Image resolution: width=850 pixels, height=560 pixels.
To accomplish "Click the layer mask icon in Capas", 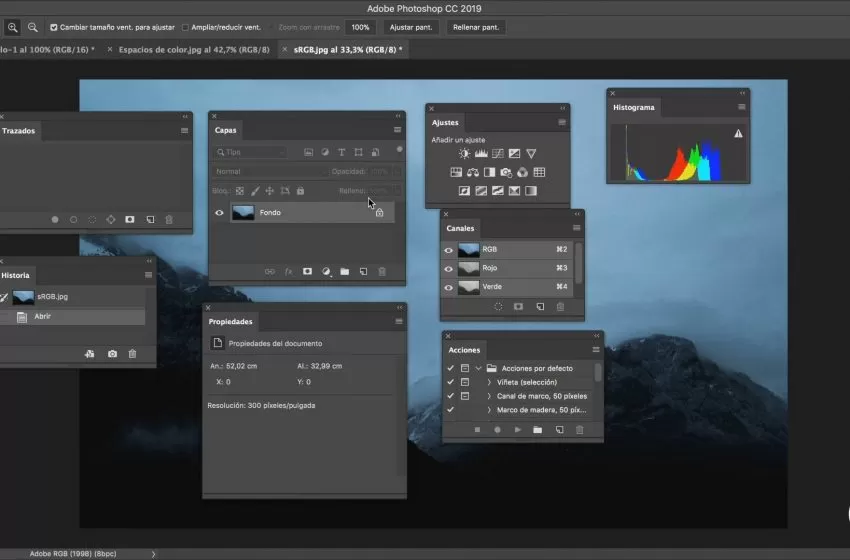I will click(x=307, y=271).
